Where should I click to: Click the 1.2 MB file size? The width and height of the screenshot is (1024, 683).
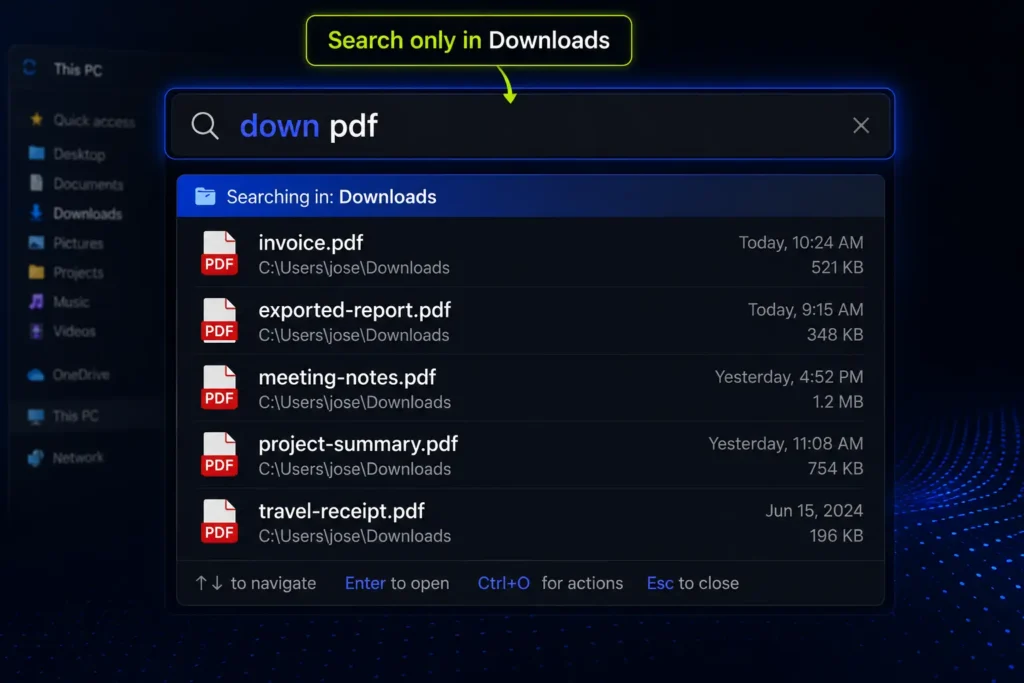click(838, 402)
